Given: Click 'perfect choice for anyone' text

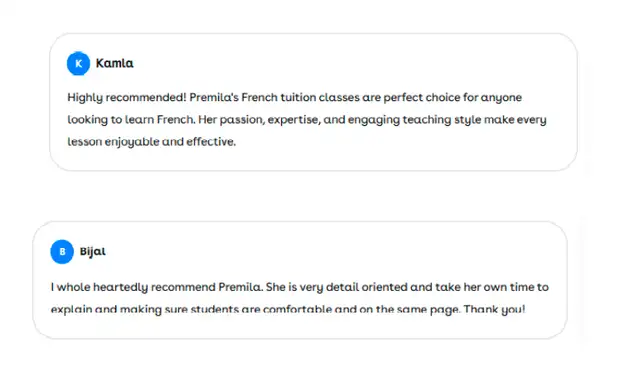Looking at the screenshot, I should [453, 98].
